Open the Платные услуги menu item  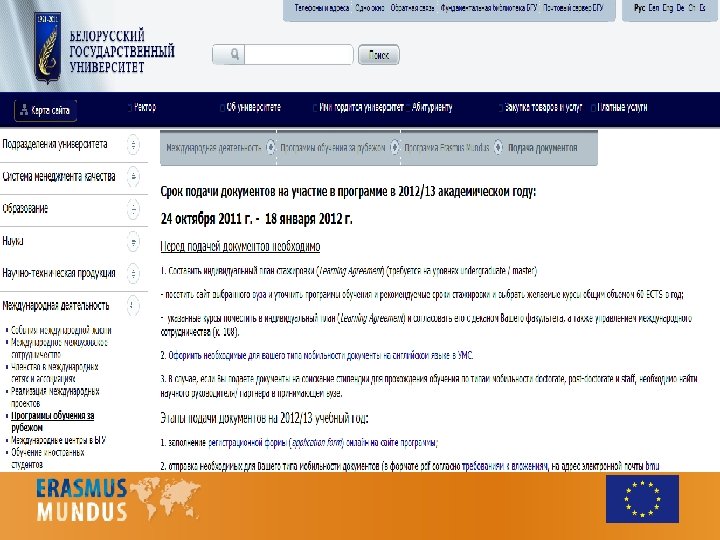click(622, 107)
